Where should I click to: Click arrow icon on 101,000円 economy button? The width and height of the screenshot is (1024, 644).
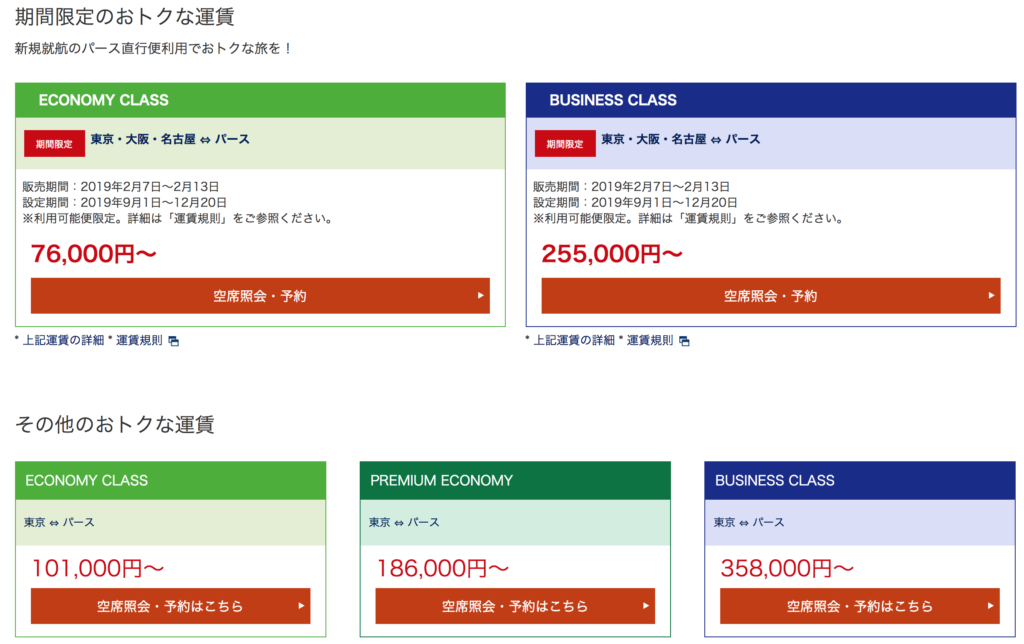(301, 605)
